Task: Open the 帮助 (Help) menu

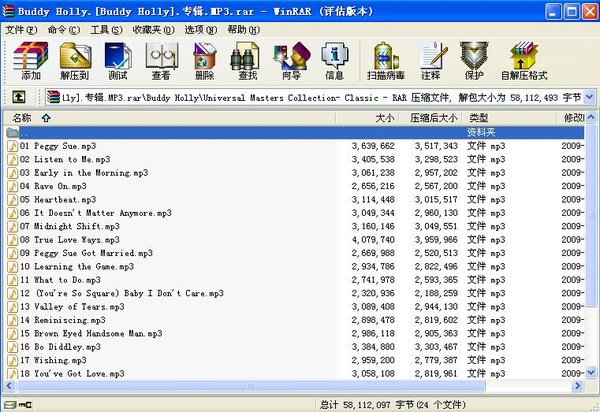Action: pos(244,30)
